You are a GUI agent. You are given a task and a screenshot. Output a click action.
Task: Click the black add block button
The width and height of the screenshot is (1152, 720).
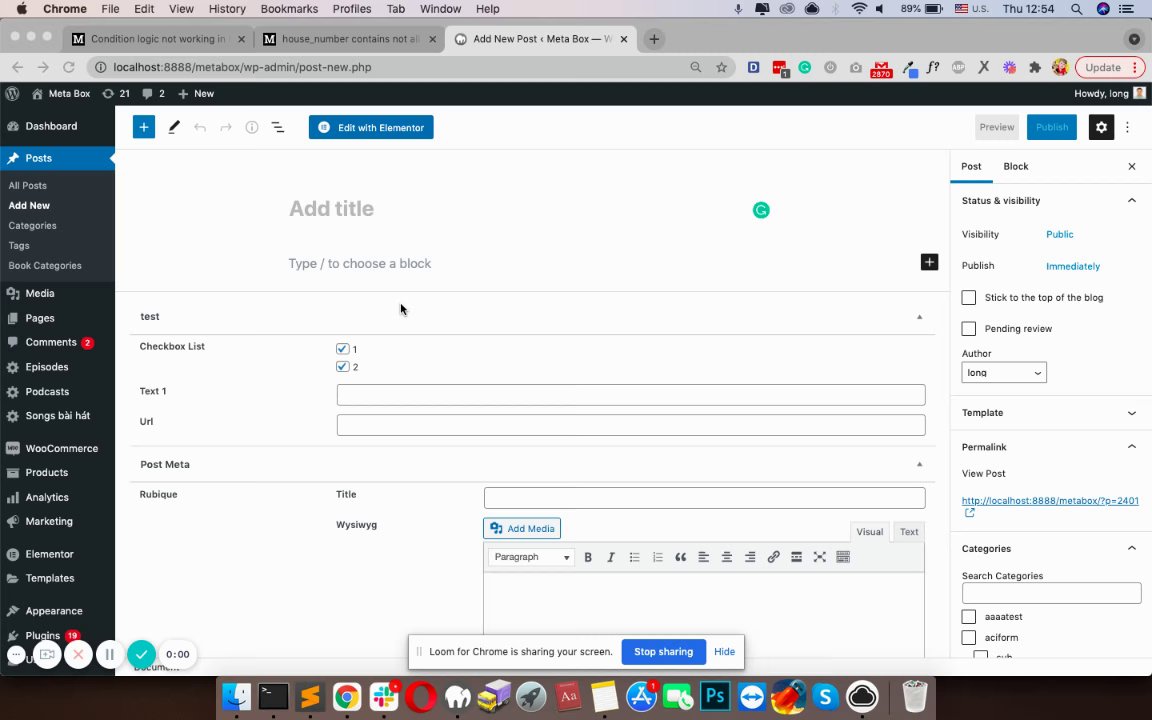929,262
